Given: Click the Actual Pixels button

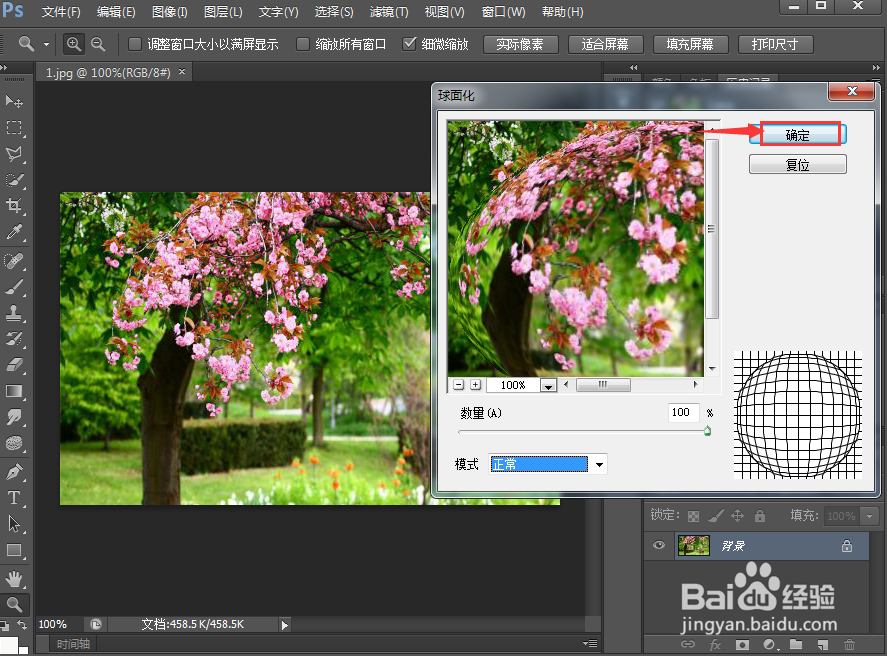Looking at the screenshot, I should pos(520,44).
